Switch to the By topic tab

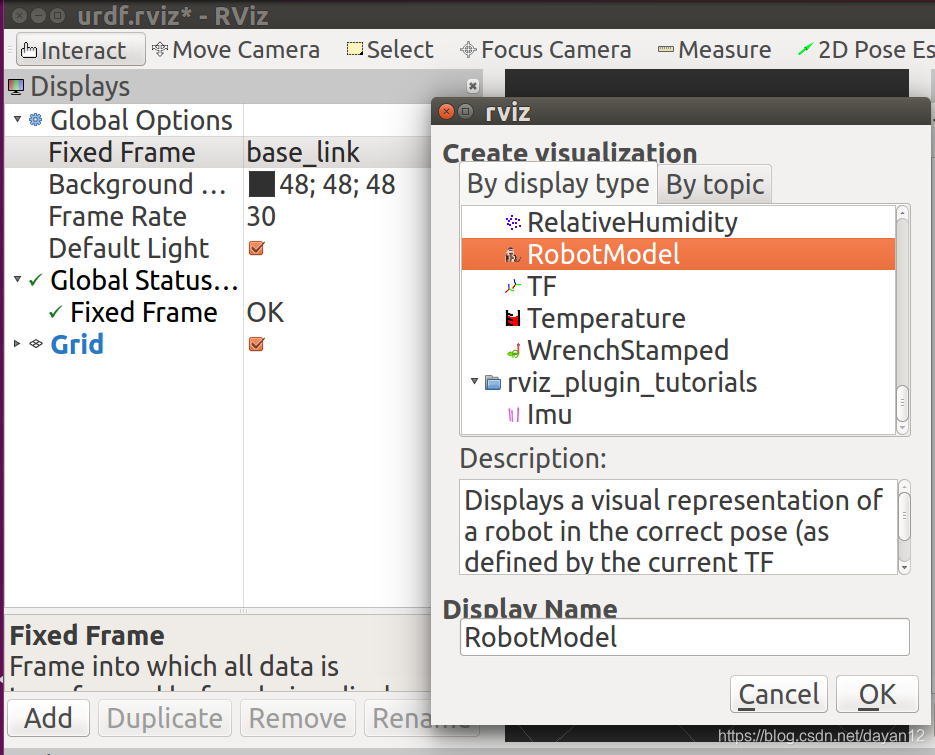(x=715, y=184)
